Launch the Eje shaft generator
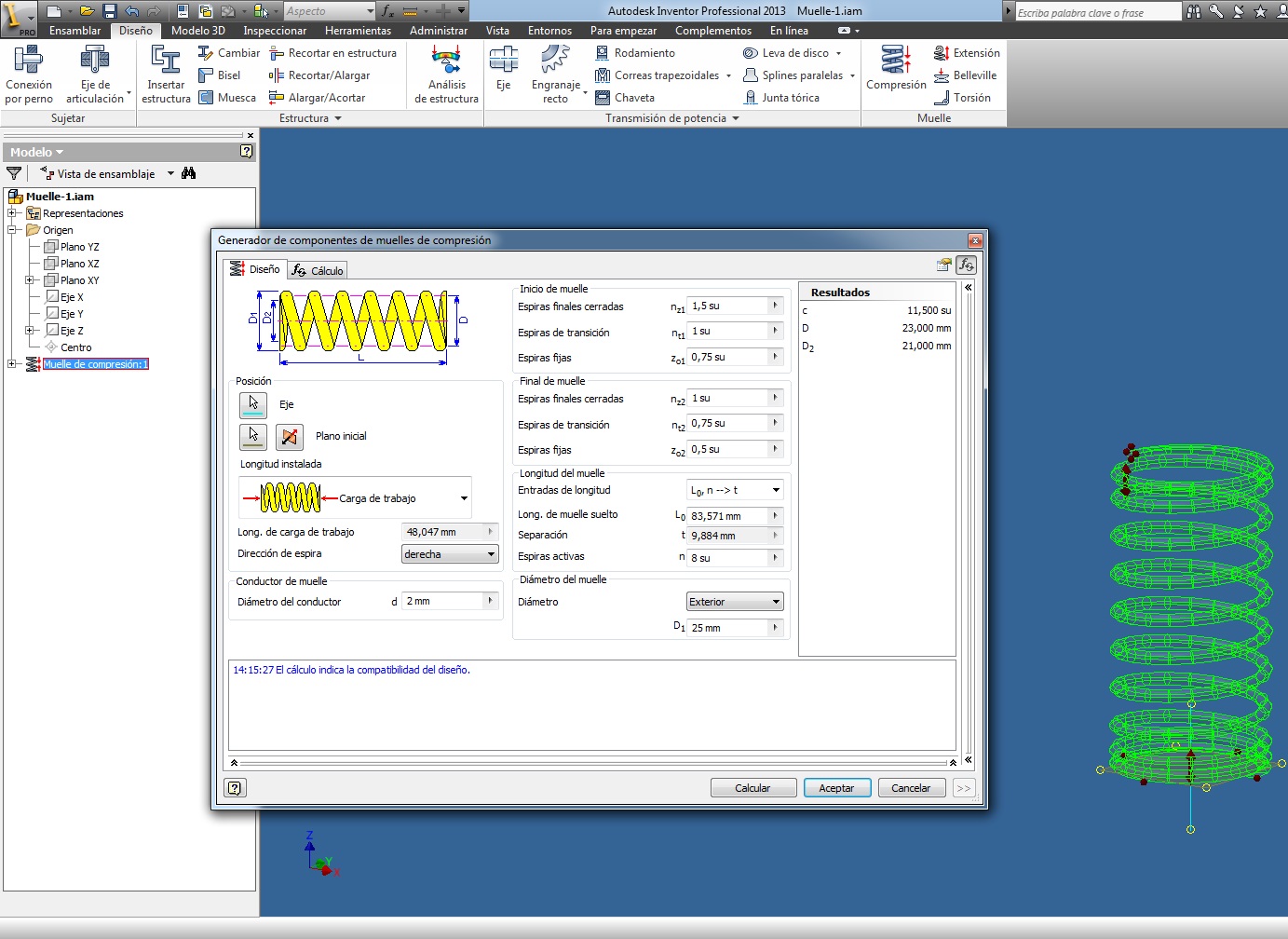Viewport: 1288px width, 939px height. (x=503, y=69)
